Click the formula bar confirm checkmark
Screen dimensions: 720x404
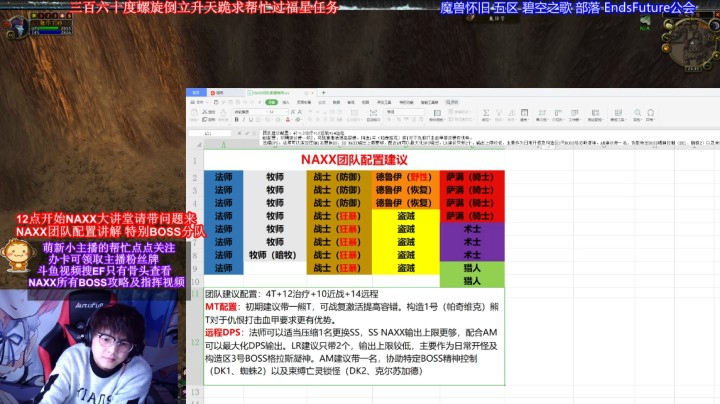click(x=247, y=133)
